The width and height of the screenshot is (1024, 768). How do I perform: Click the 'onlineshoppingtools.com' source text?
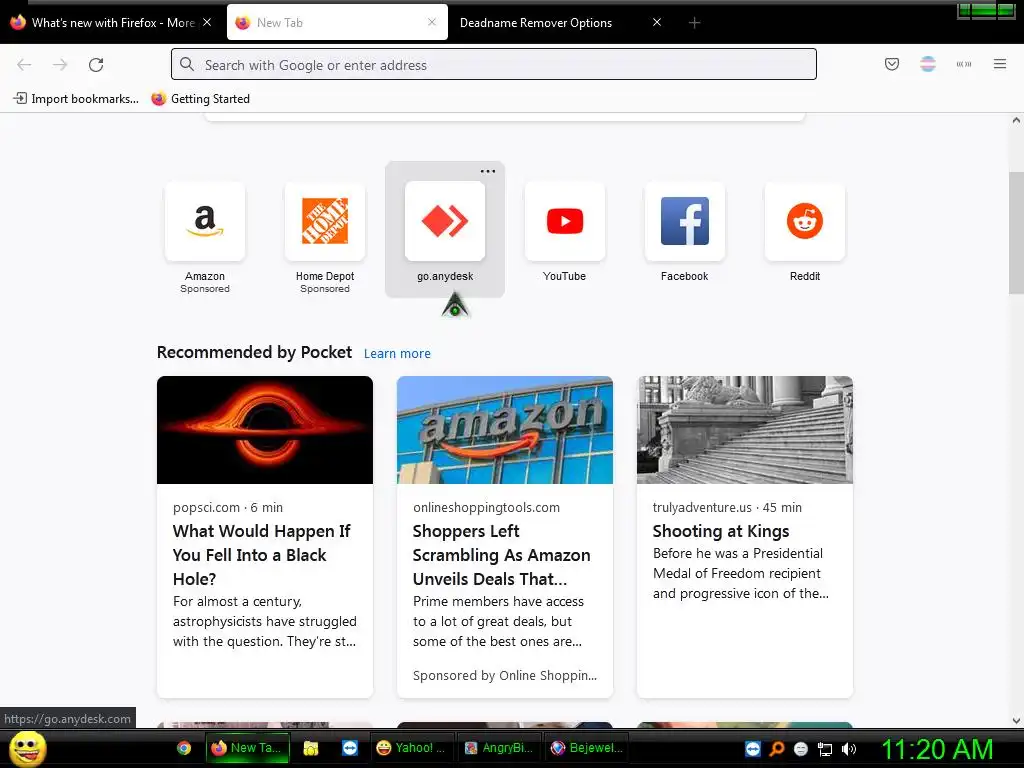point(487,507)
